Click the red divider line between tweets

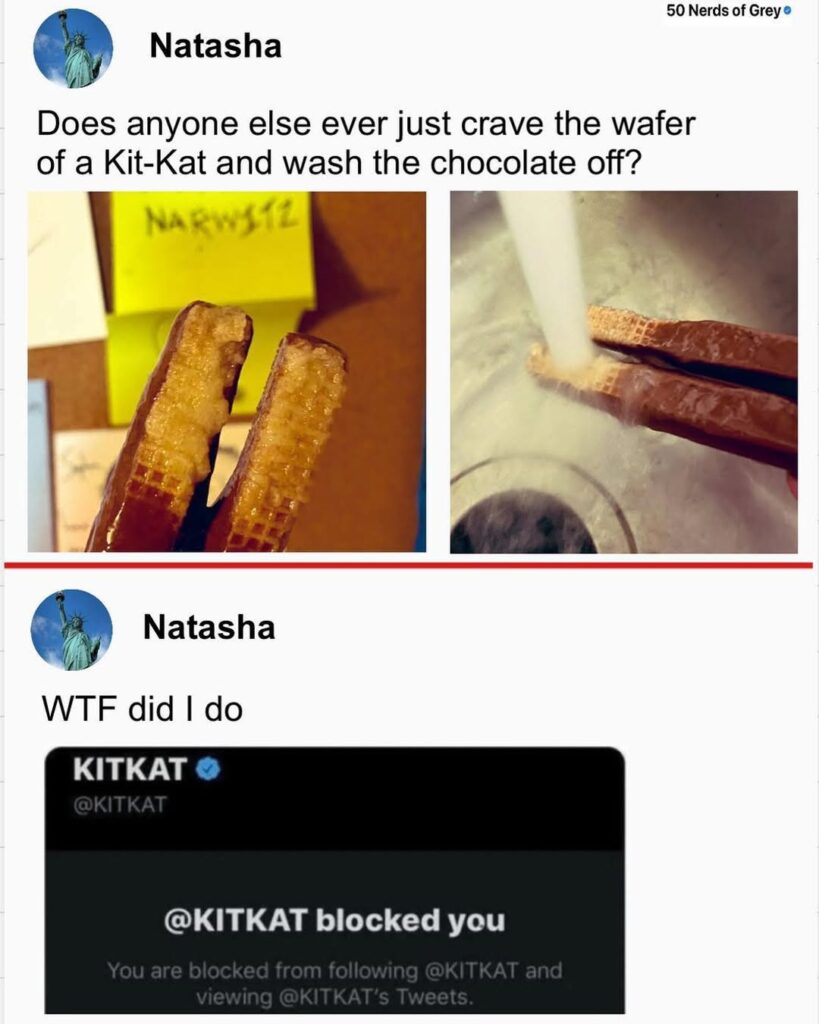click(410, 566)
